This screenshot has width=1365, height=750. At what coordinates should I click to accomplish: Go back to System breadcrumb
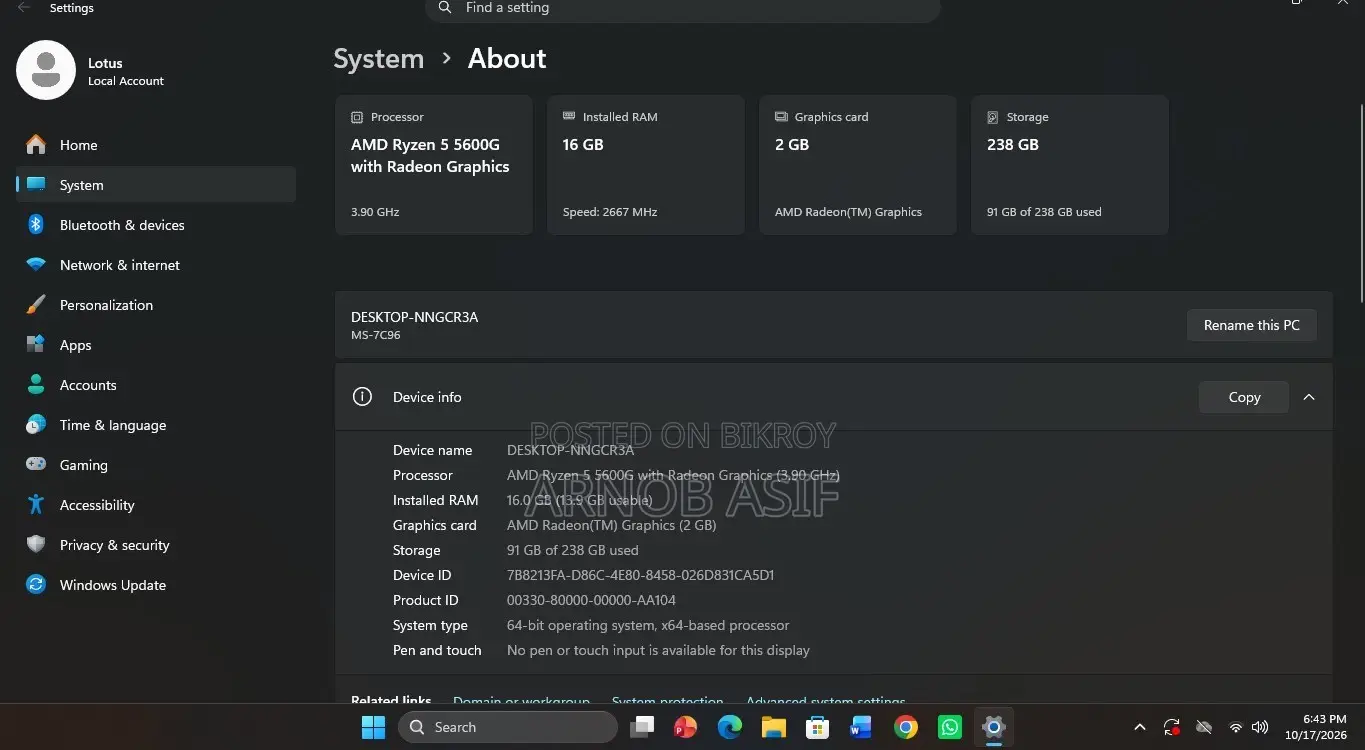coord(379,58)
